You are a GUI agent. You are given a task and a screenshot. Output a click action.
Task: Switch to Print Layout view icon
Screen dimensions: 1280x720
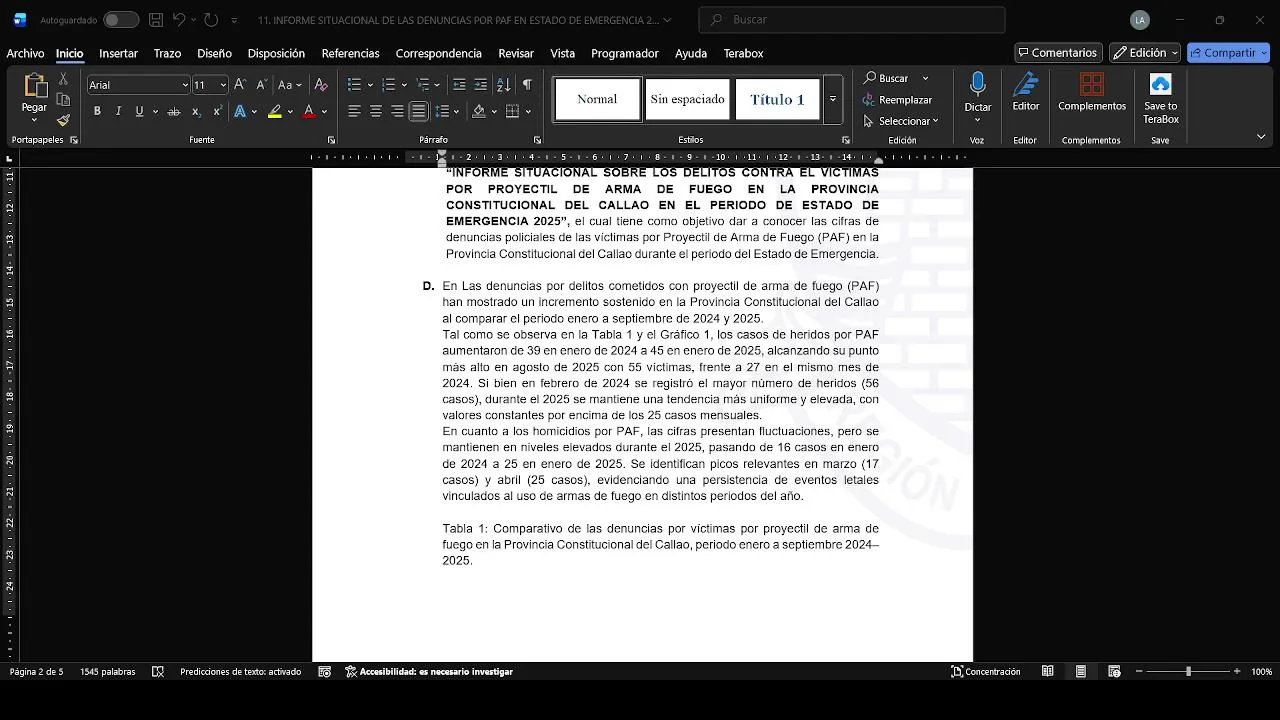point(1081,672)
